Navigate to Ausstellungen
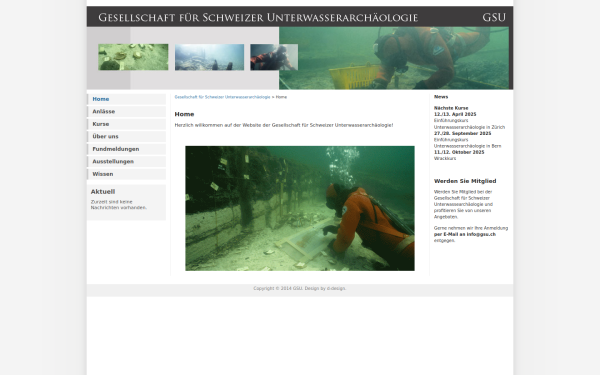The image size is (600, 375). point(127,161)
